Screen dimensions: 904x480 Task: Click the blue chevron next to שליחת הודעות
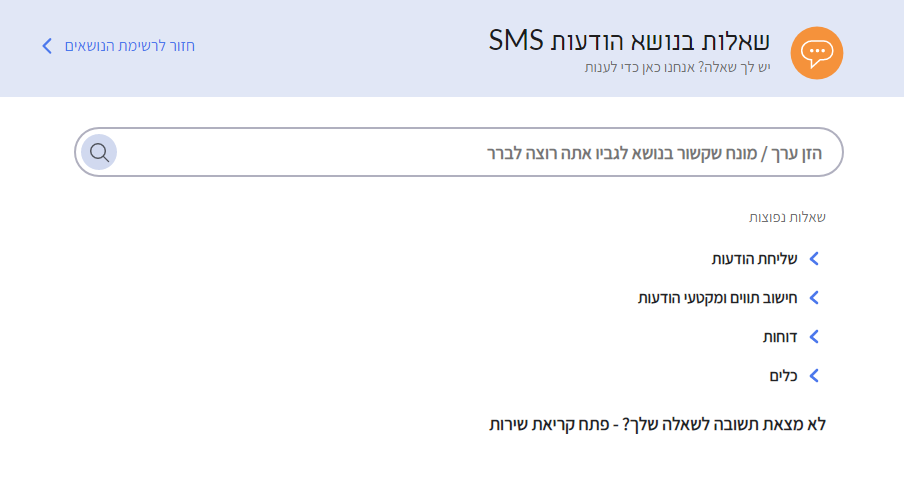814,259
